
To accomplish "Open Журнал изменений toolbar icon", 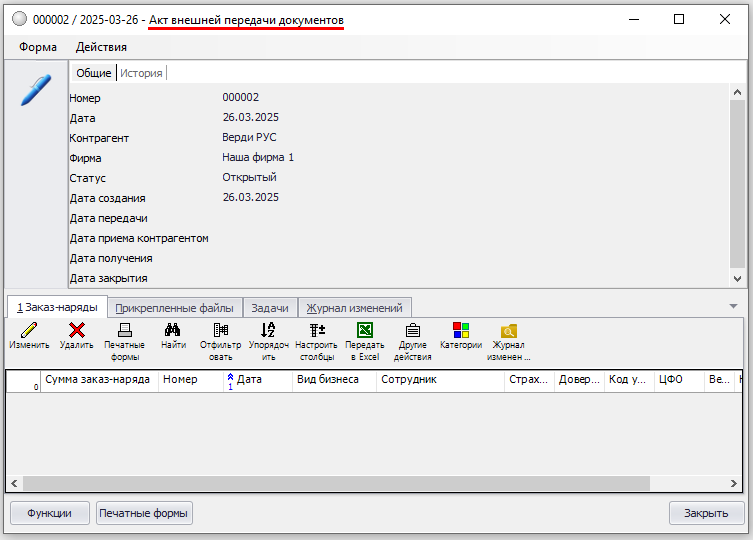I will [509, 331].
